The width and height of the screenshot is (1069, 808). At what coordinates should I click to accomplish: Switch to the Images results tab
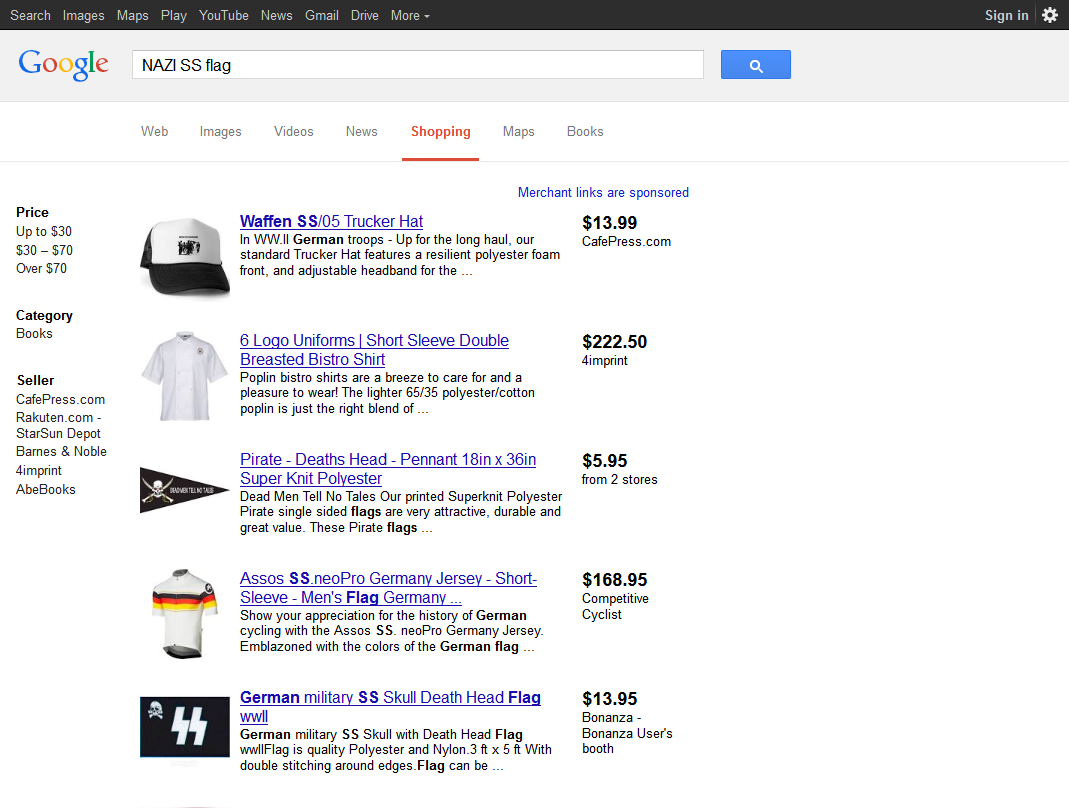pyautogui.click(x=220, y=132)
